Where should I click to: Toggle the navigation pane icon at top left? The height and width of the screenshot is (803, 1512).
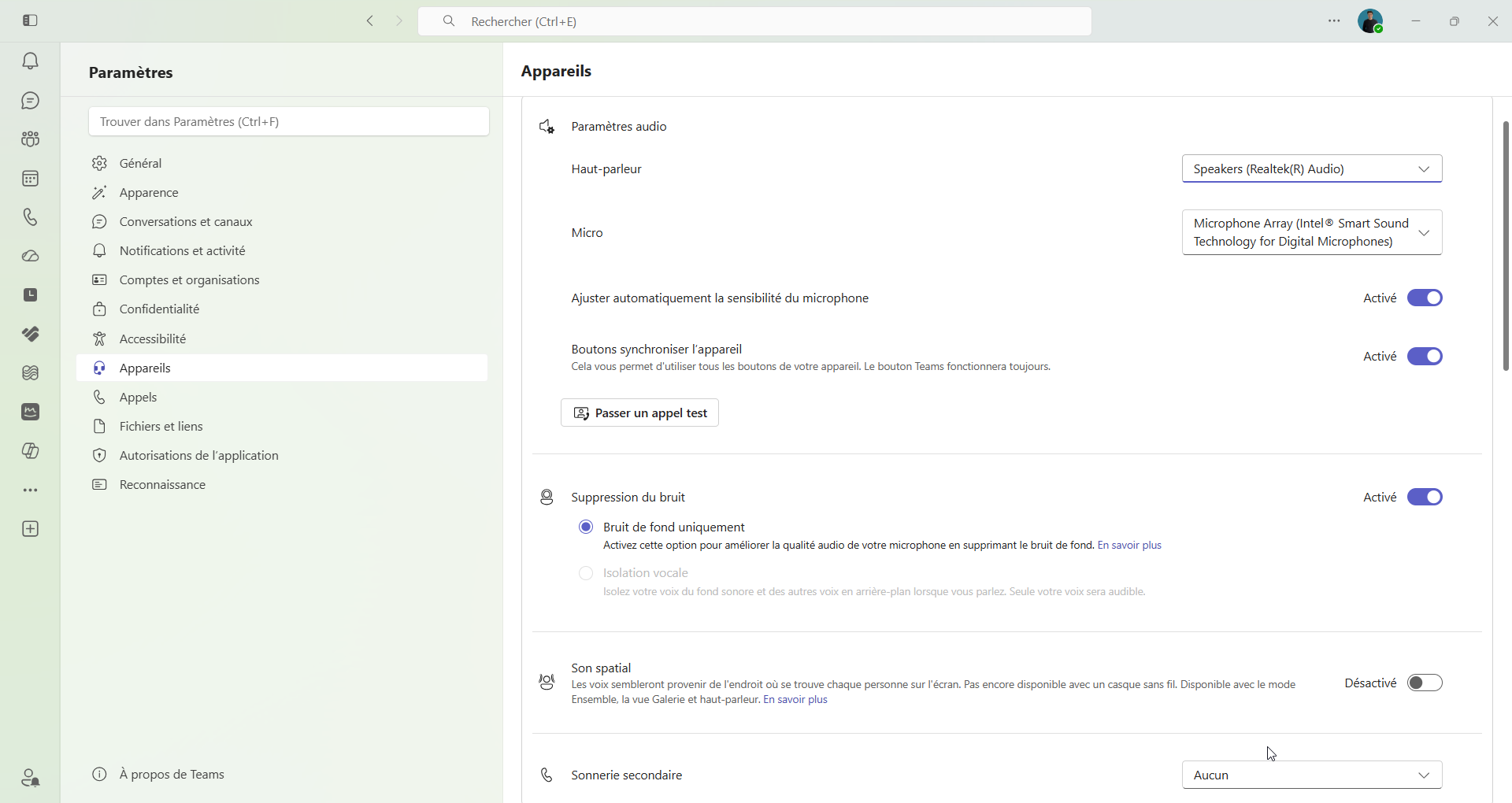31,20
